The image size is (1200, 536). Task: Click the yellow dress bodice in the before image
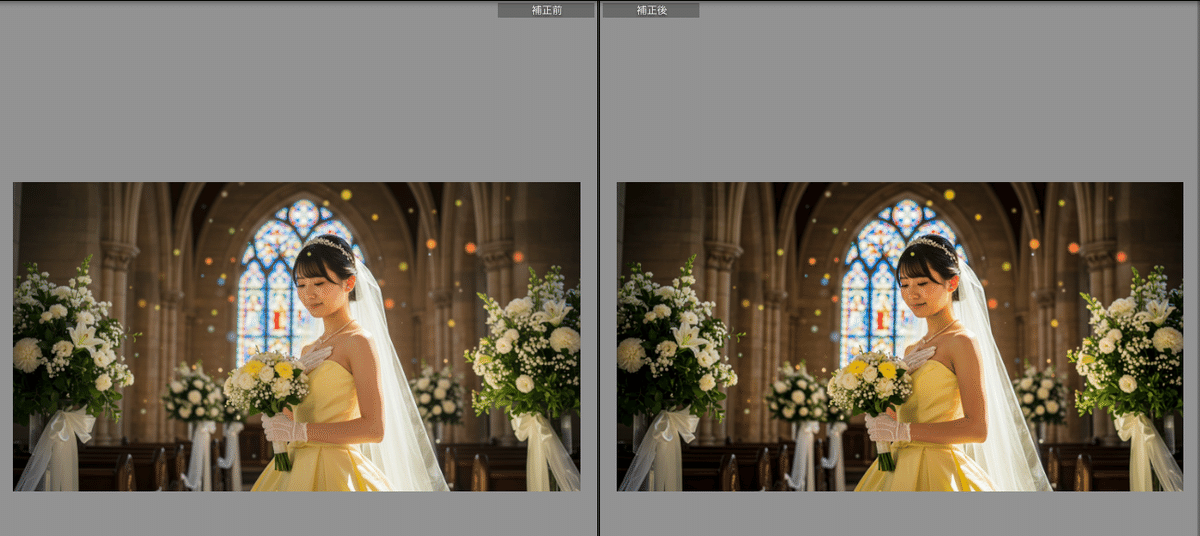click(336, 396)
